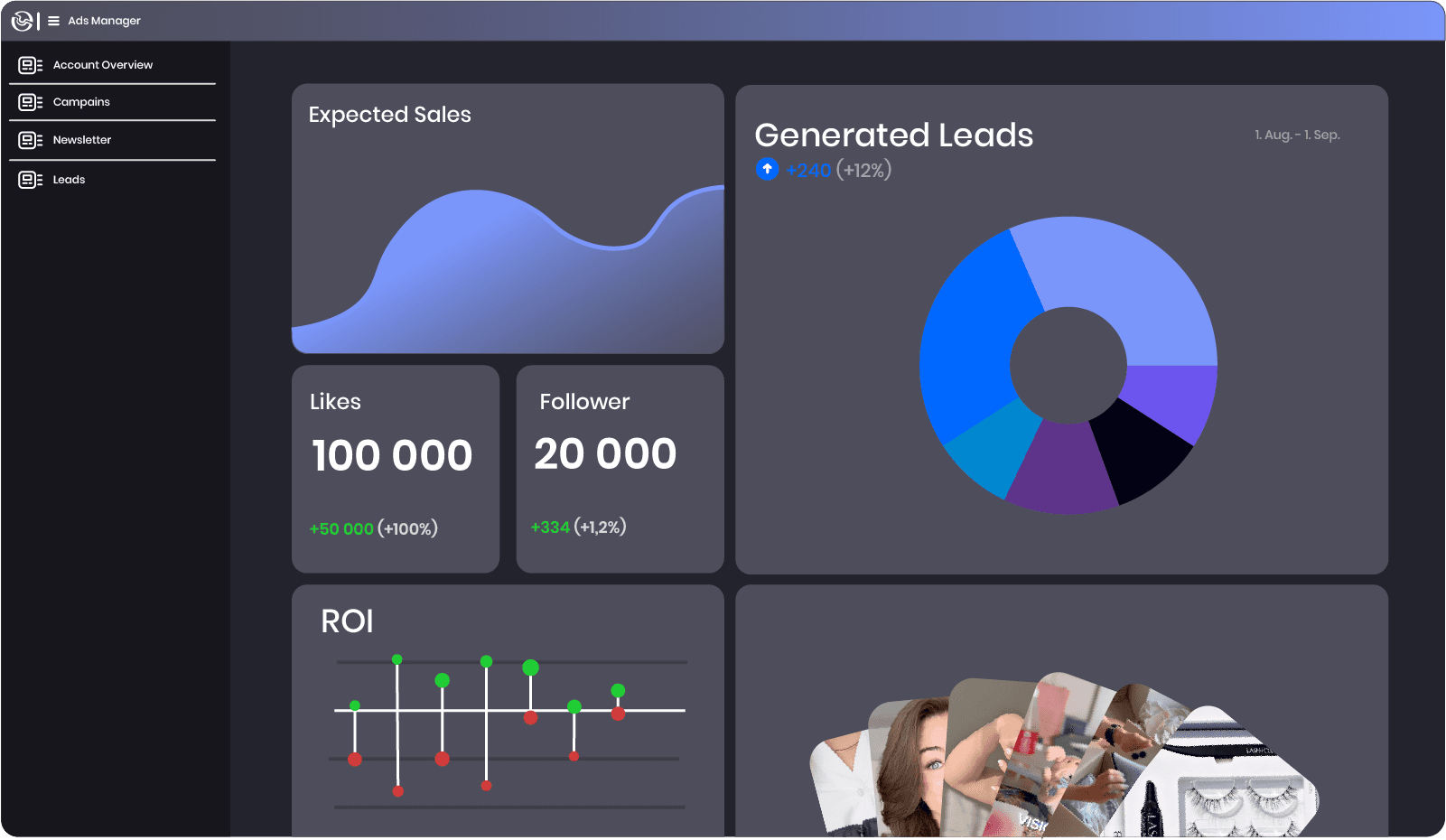Click the blue up-arrow icon under Generated Leads
This screenshot has height=840, width=1446.
point(767,169)
